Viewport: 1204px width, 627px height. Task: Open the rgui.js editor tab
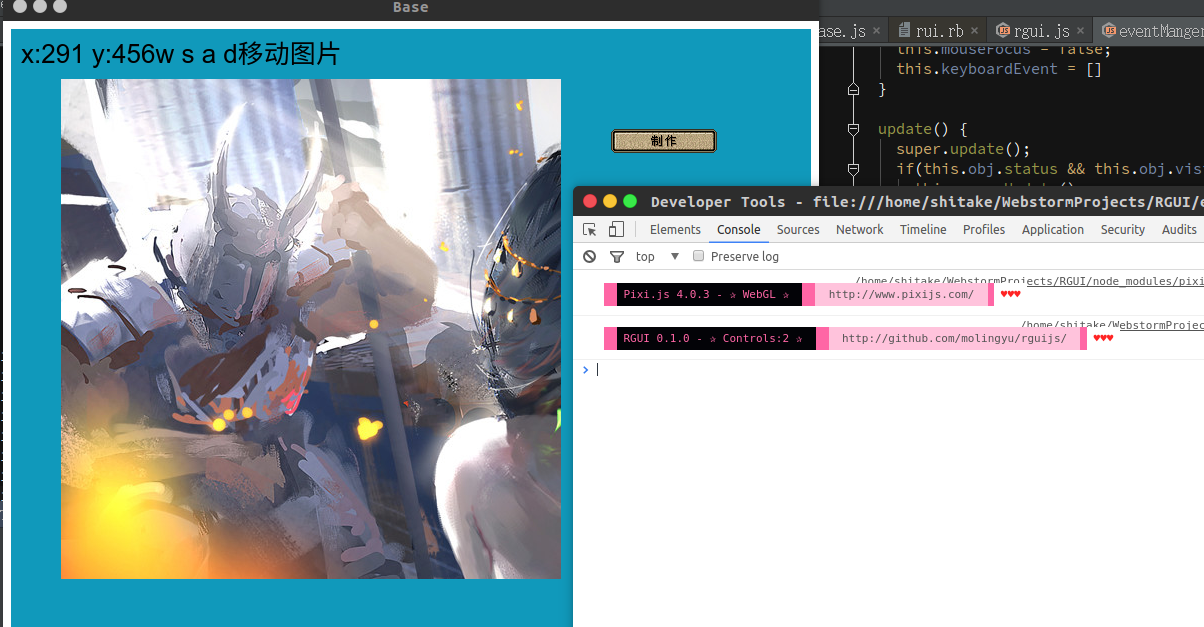click(1041, 31)
